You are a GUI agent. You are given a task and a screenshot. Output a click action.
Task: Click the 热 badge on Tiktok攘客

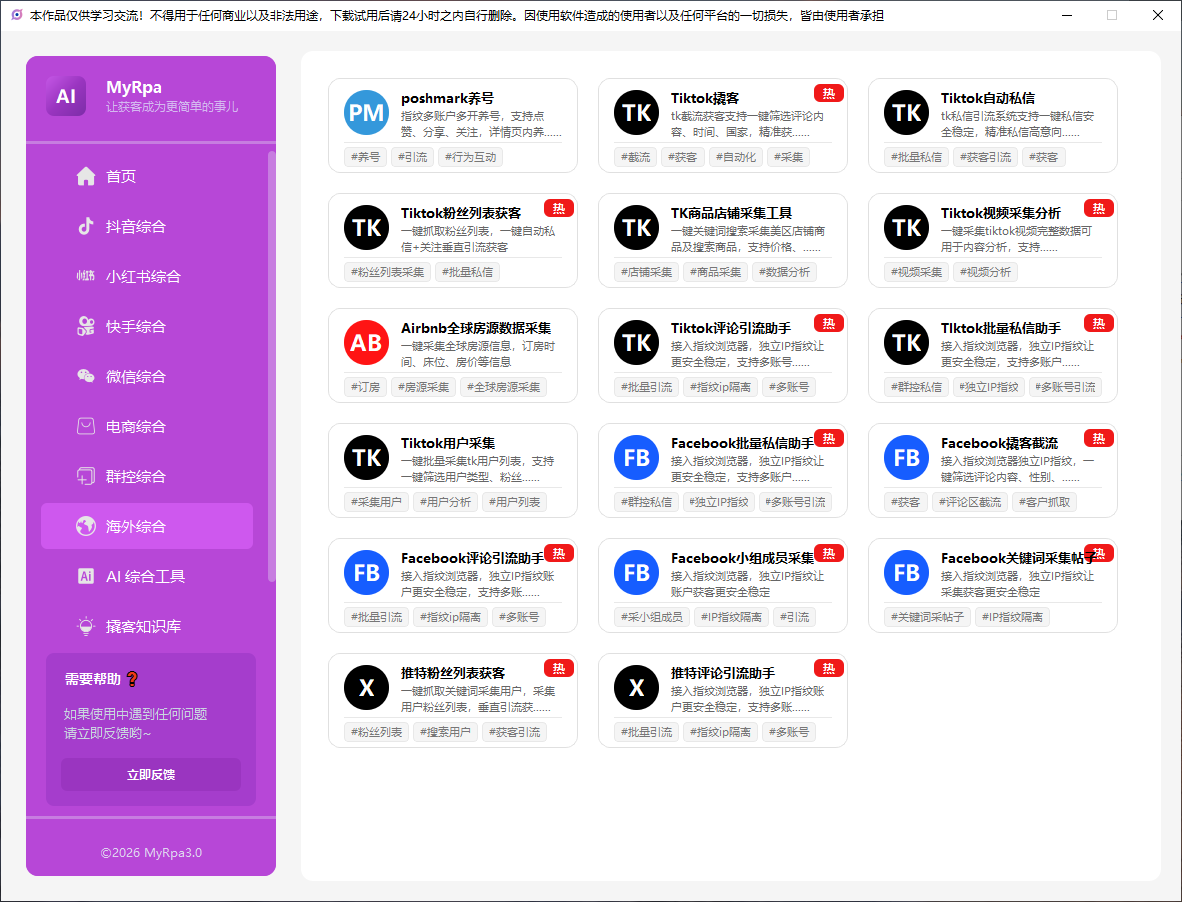click(x=828, y=93)
